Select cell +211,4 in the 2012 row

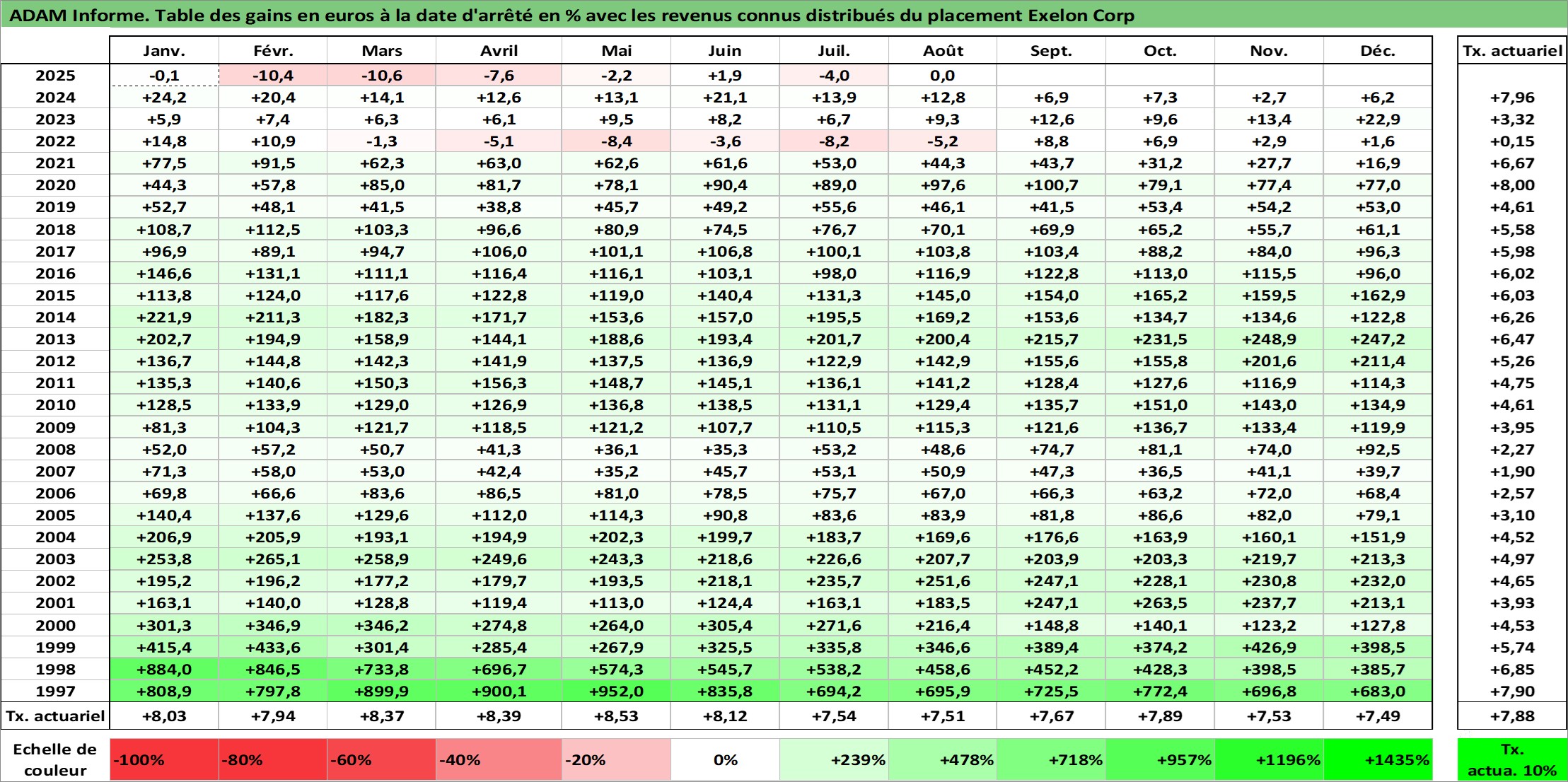(1378, 361)
